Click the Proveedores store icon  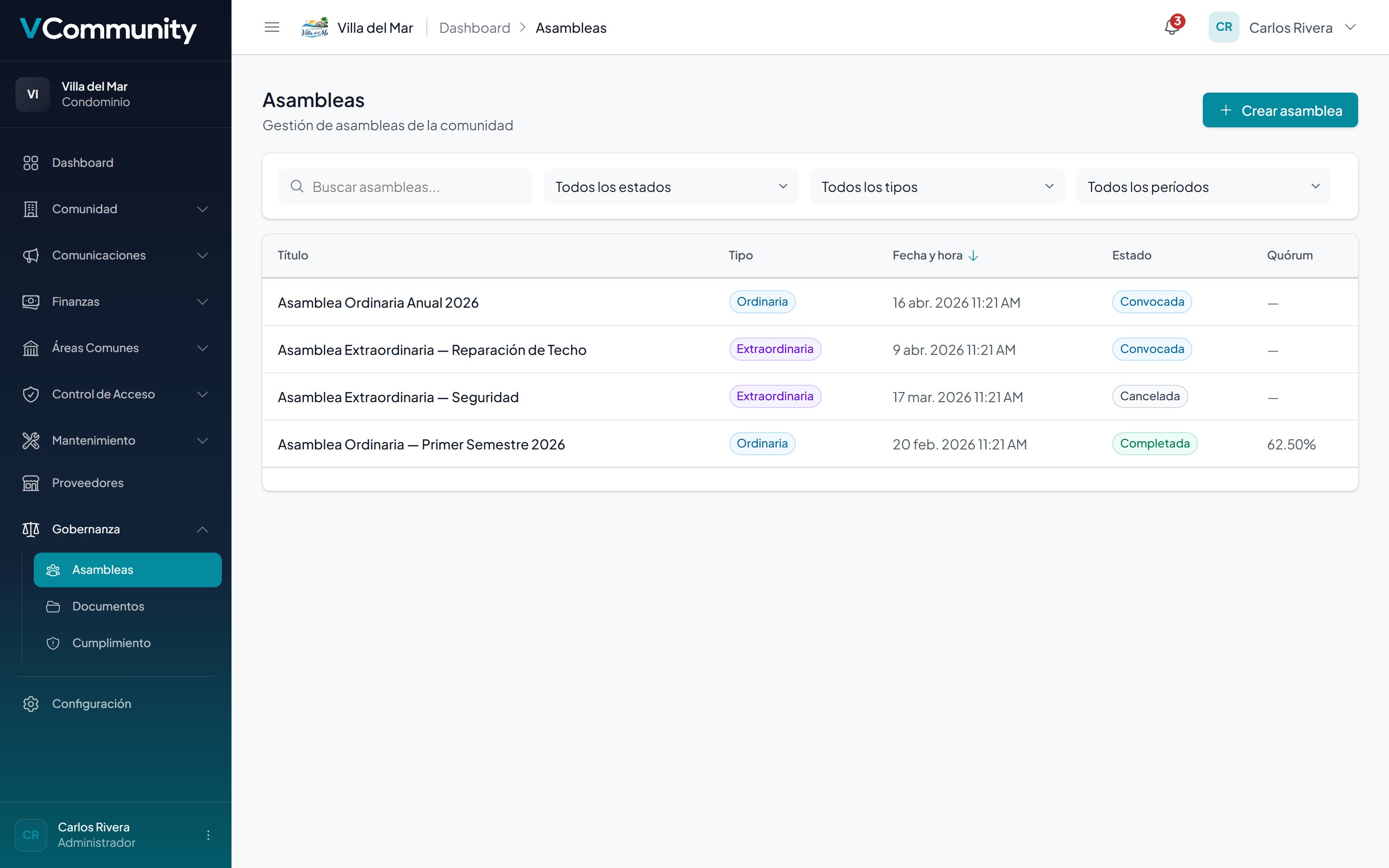point(30,483)
